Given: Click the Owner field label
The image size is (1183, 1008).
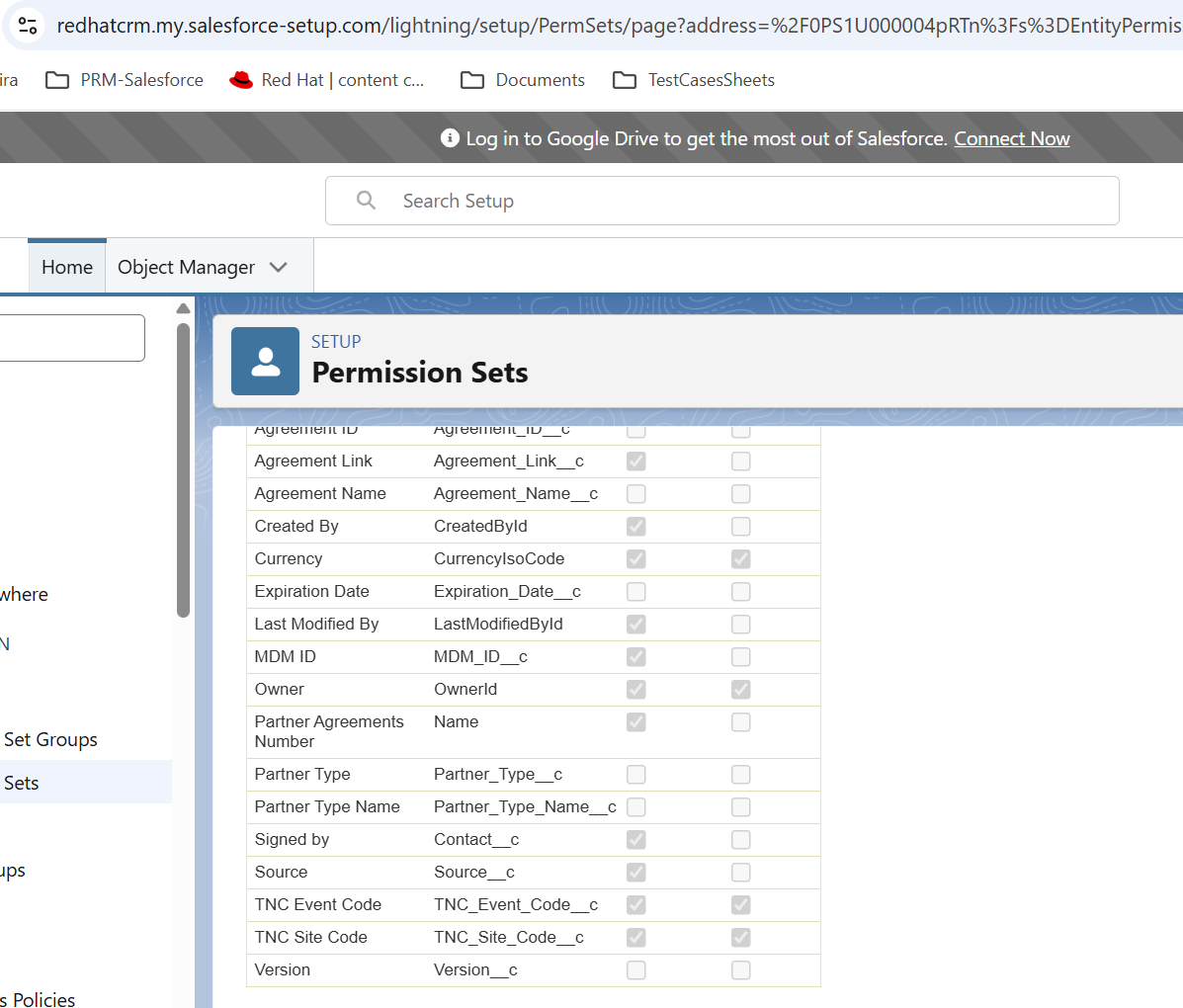Looking at the screenshot, I should 279,689.
